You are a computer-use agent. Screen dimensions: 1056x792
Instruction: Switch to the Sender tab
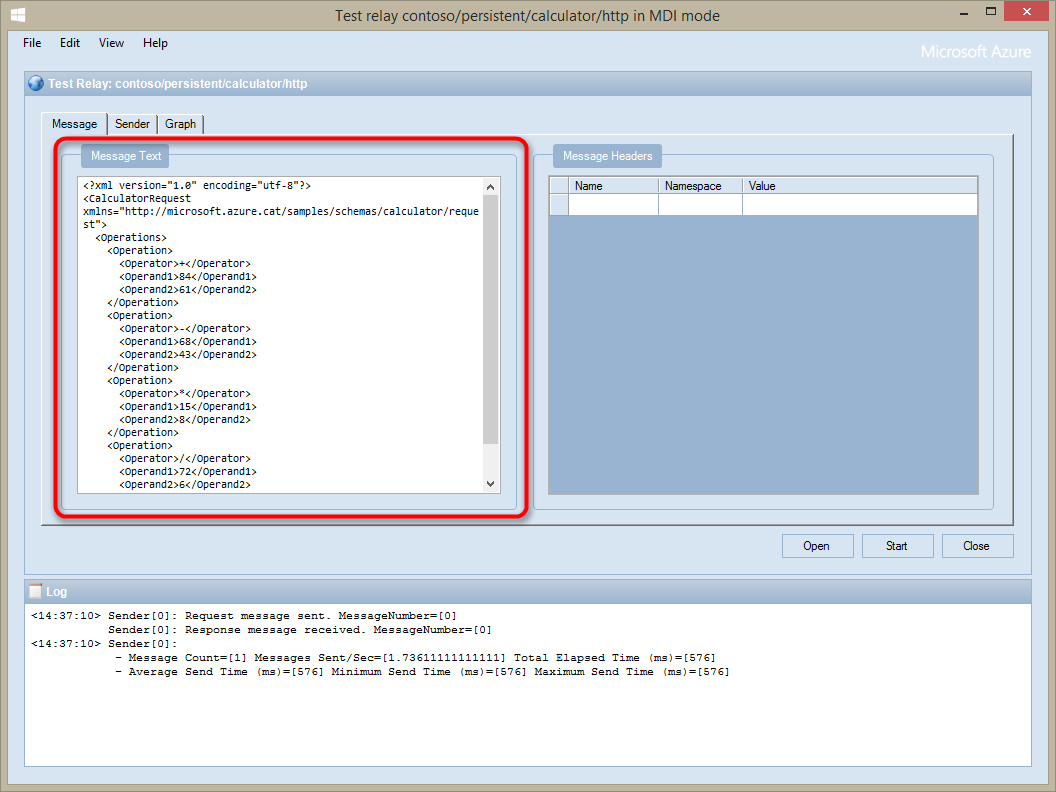tap(132, 124)
